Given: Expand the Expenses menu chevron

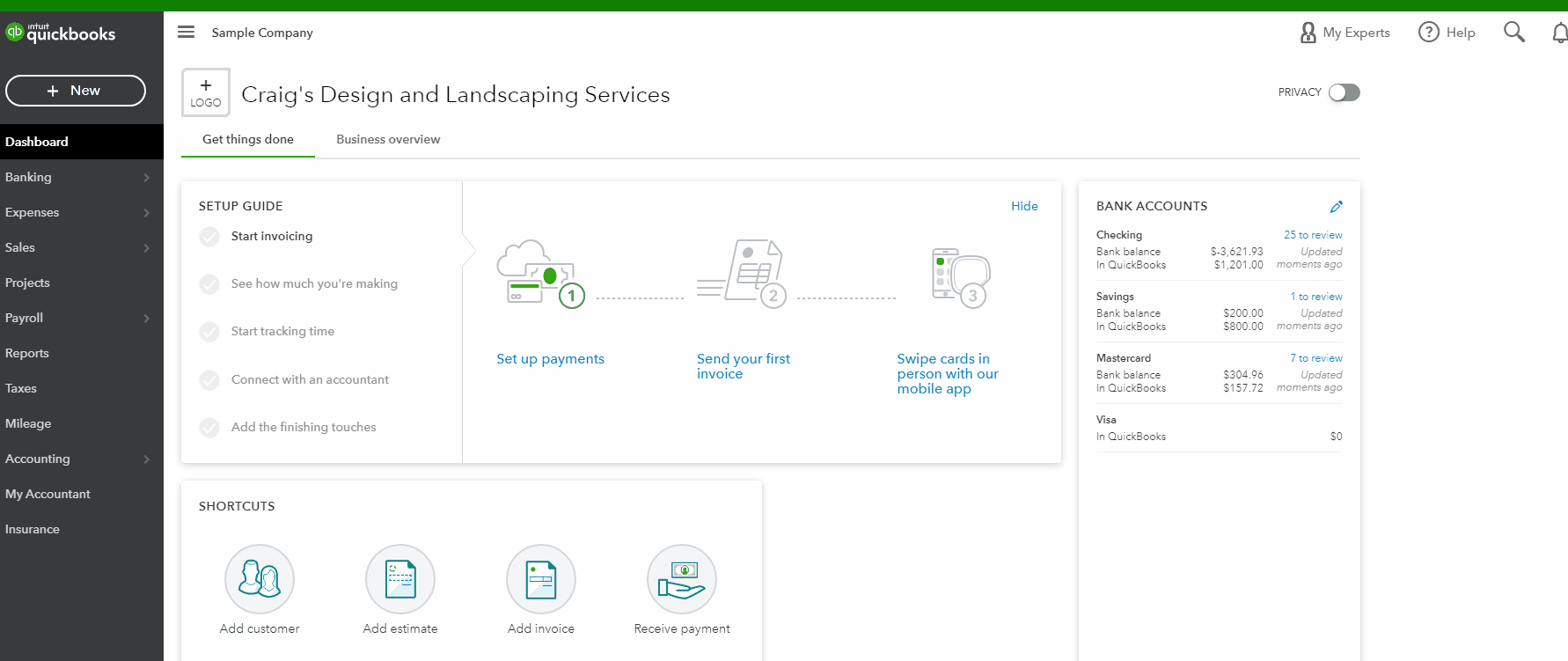Looking at the screenshot, I should (x=147, y=213).
